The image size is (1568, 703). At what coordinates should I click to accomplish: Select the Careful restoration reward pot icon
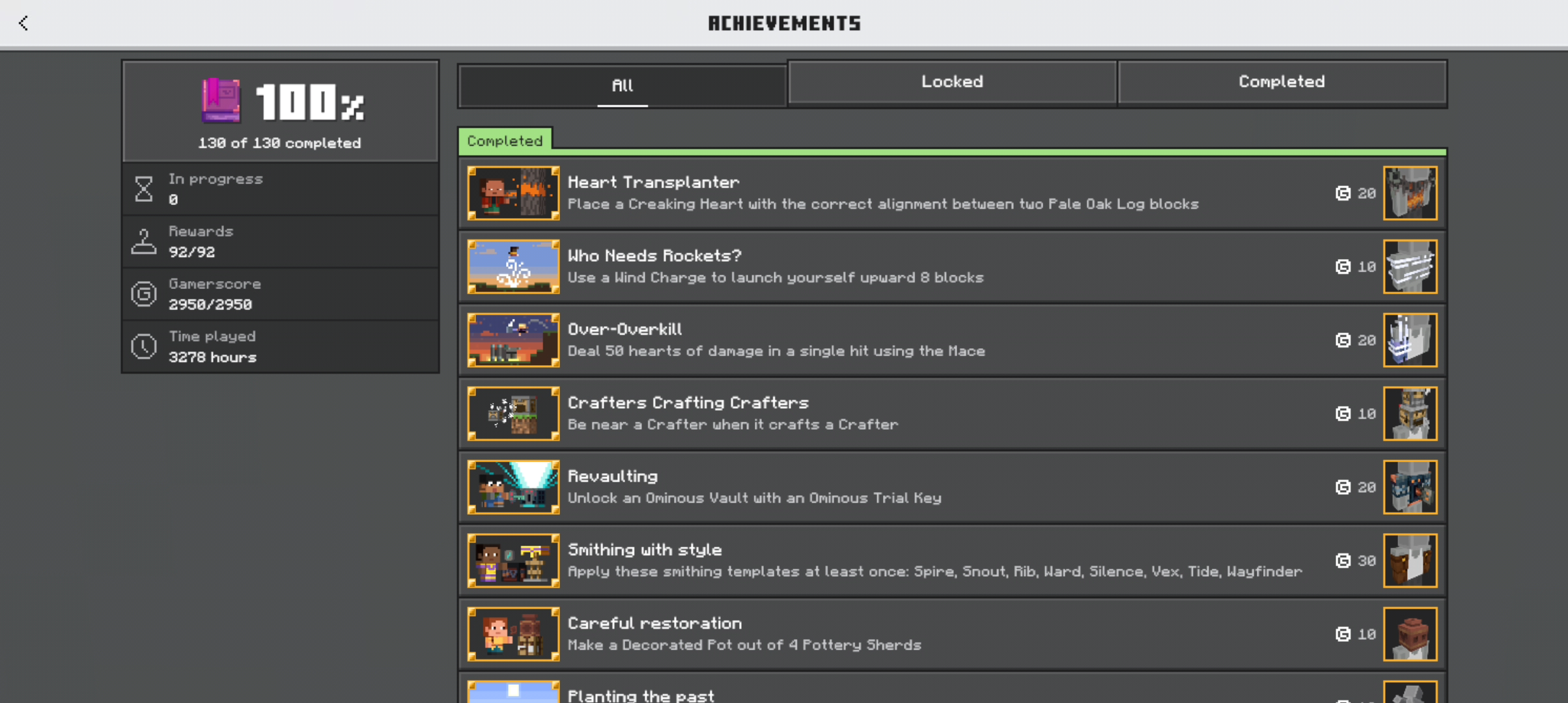pos(1410,634)
